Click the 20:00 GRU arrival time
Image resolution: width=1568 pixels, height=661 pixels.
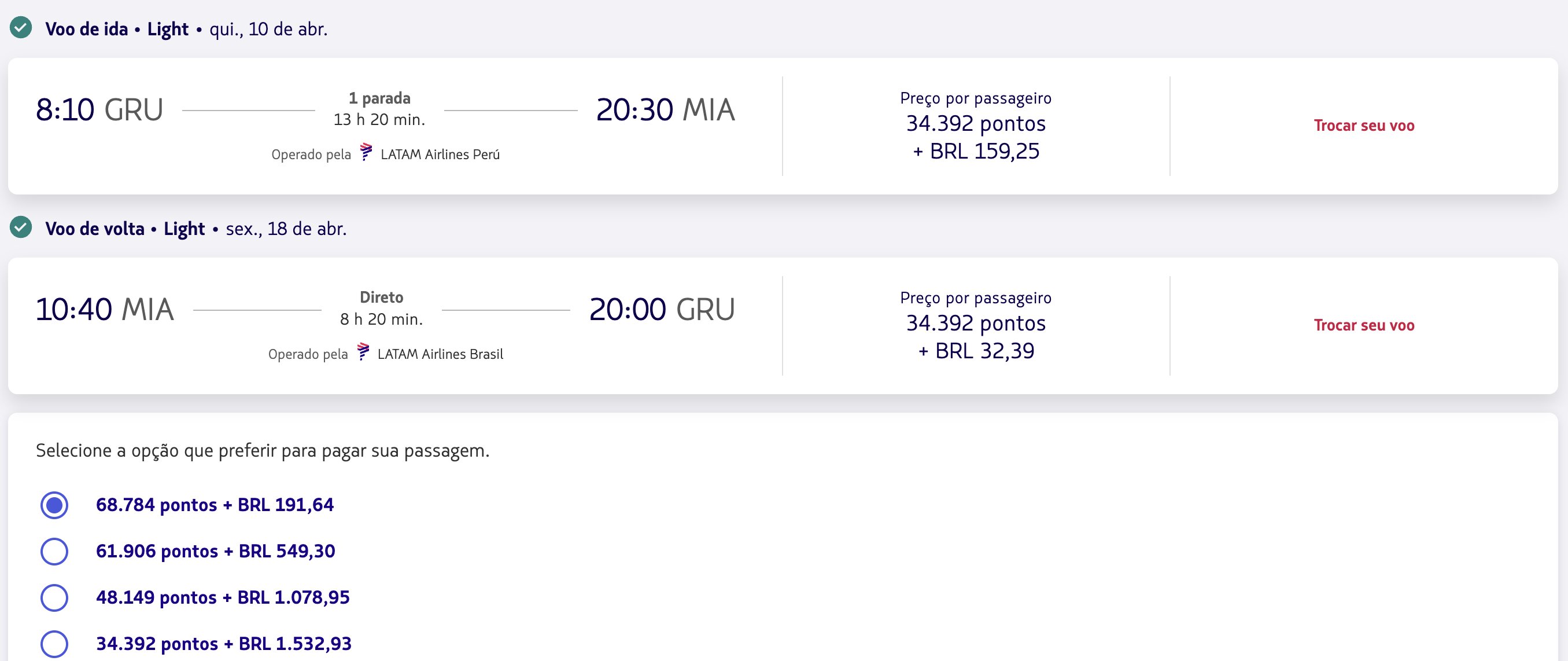coord(662,310)
